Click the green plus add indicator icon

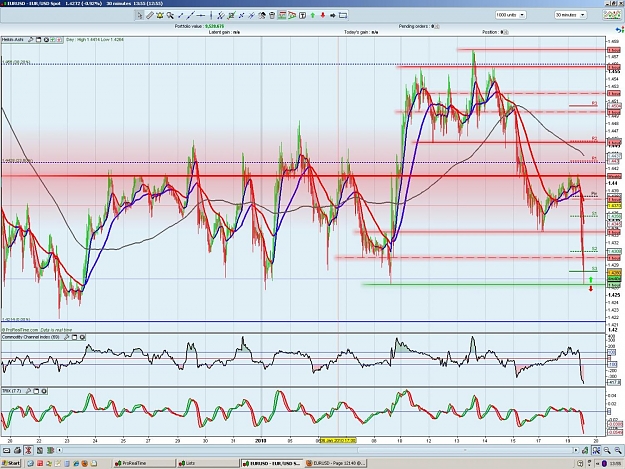click(53, 40)
